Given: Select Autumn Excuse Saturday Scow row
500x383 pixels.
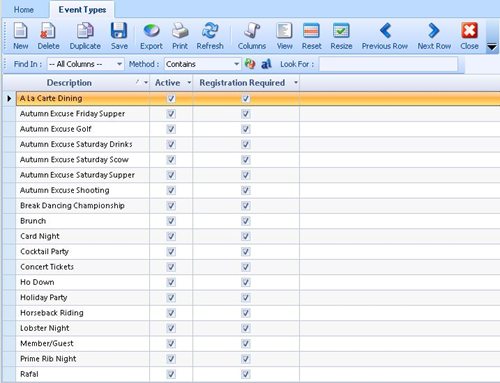Looking at the screenshot, I should [258, 160].
